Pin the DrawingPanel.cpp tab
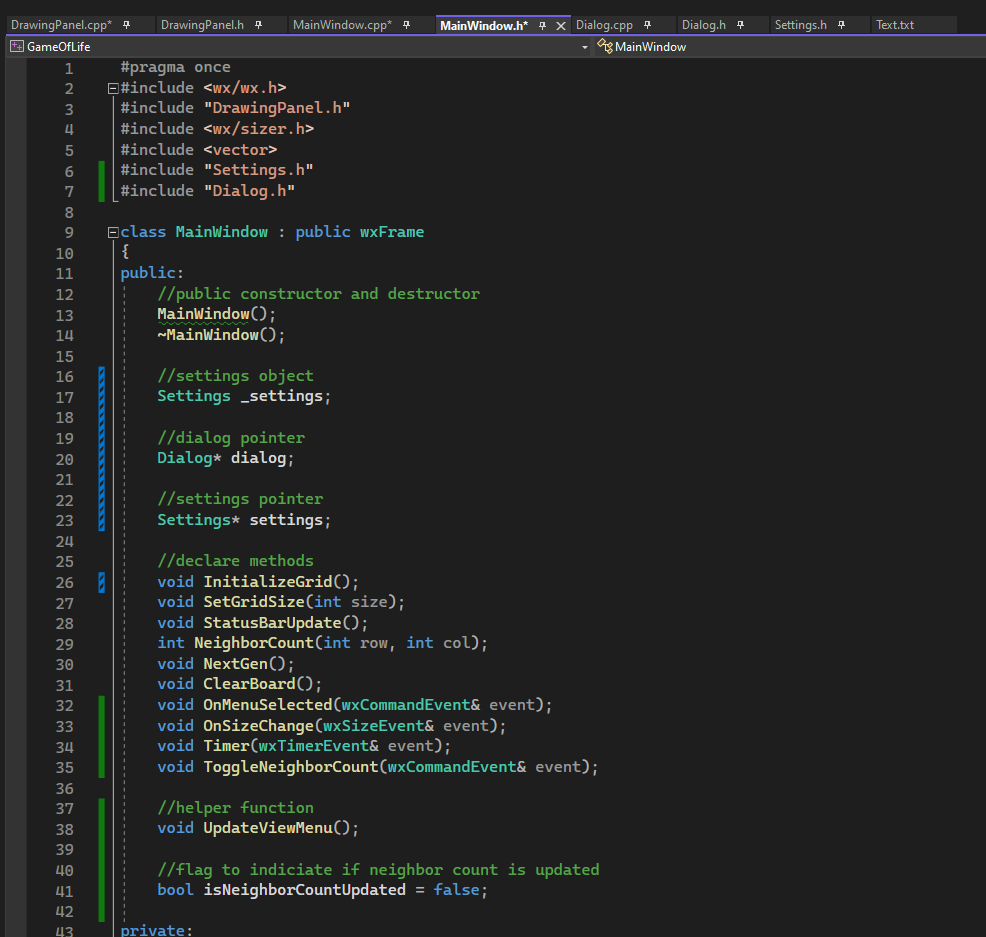Screen dimensions: 986x937 (x=125, y=25)
